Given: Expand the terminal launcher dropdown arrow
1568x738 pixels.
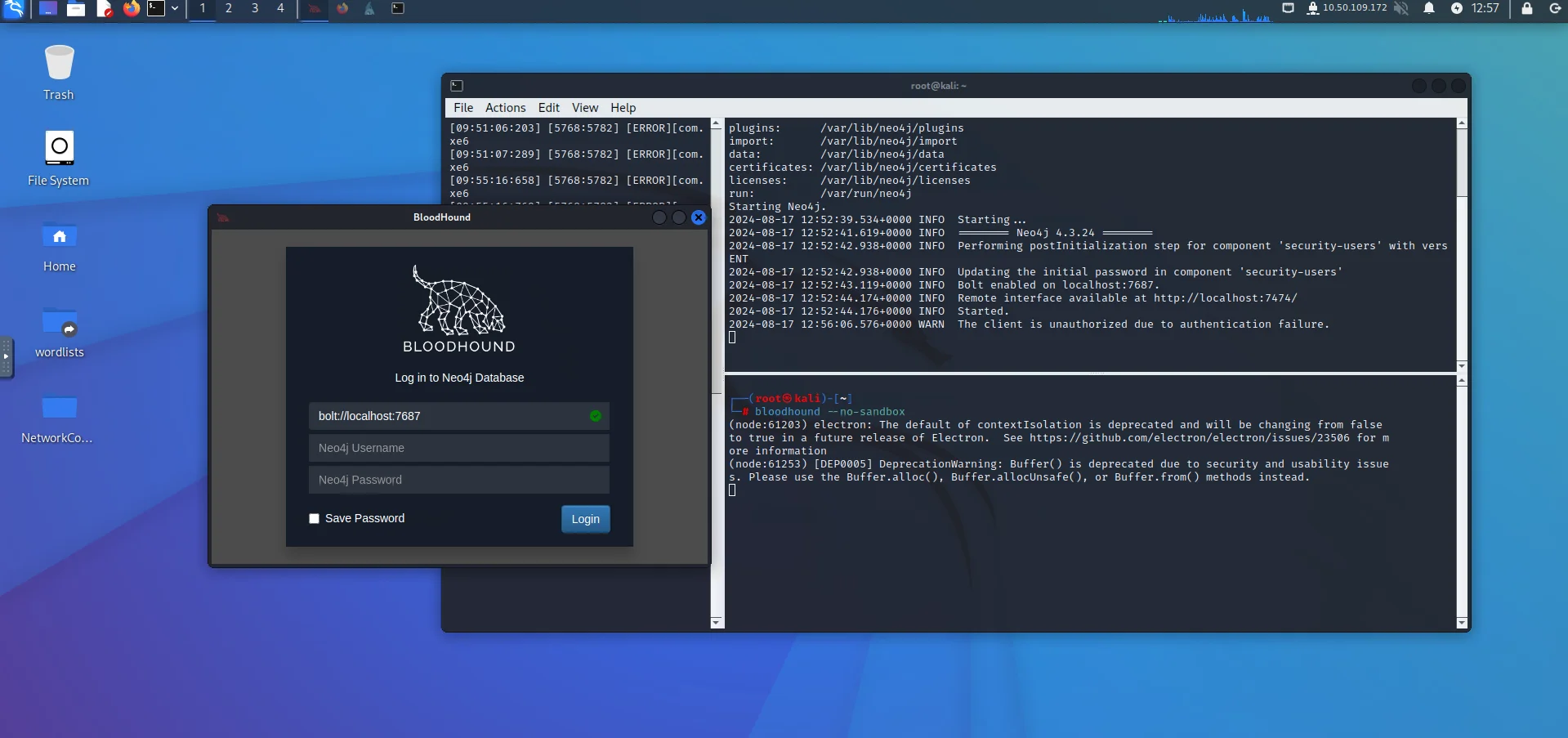Looking at the screenshot, I should point(175,9).
